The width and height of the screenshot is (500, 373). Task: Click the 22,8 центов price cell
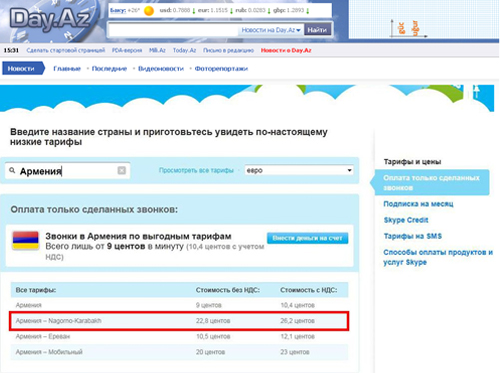(x=213, y=321)
